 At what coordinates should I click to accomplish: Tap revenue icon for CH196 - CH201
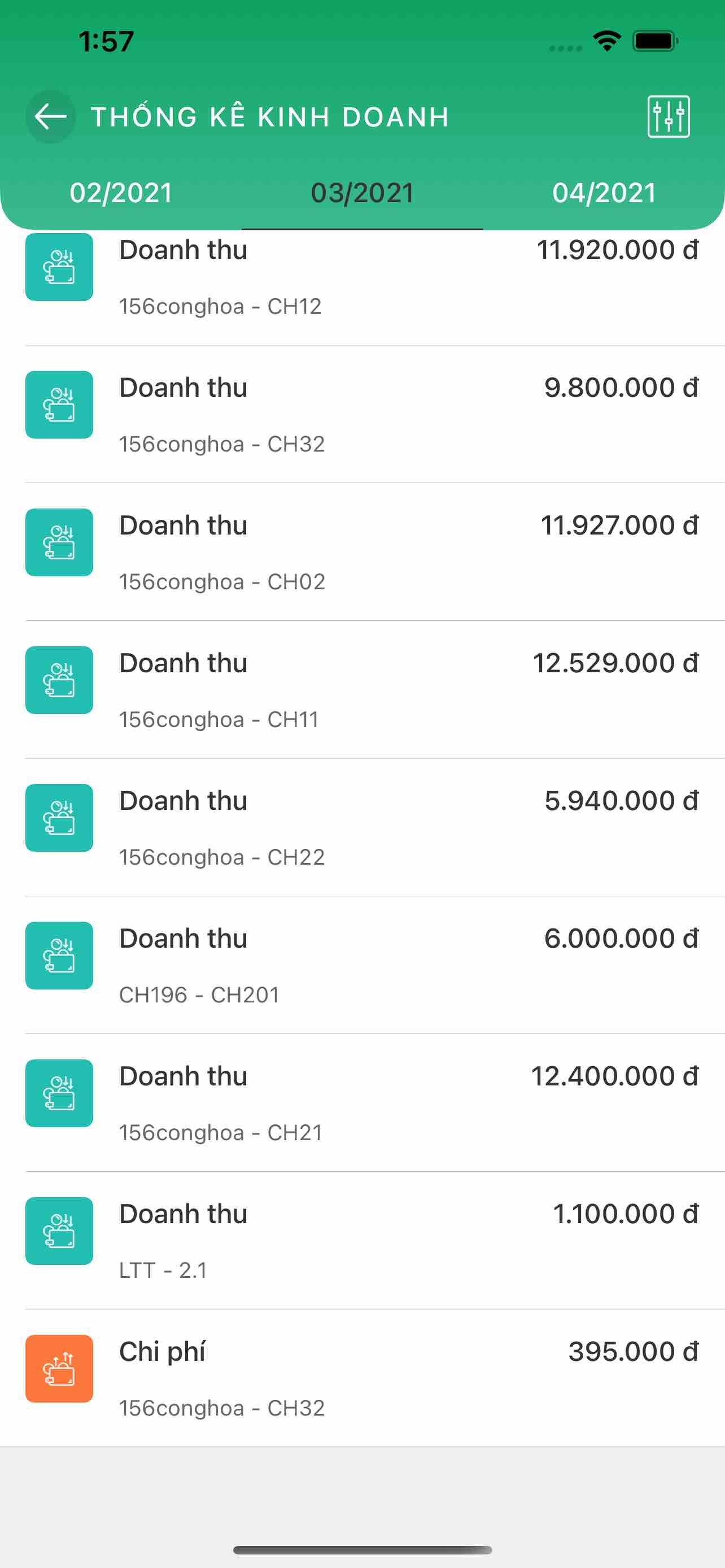pyautogui.click(x=59, y=956)
